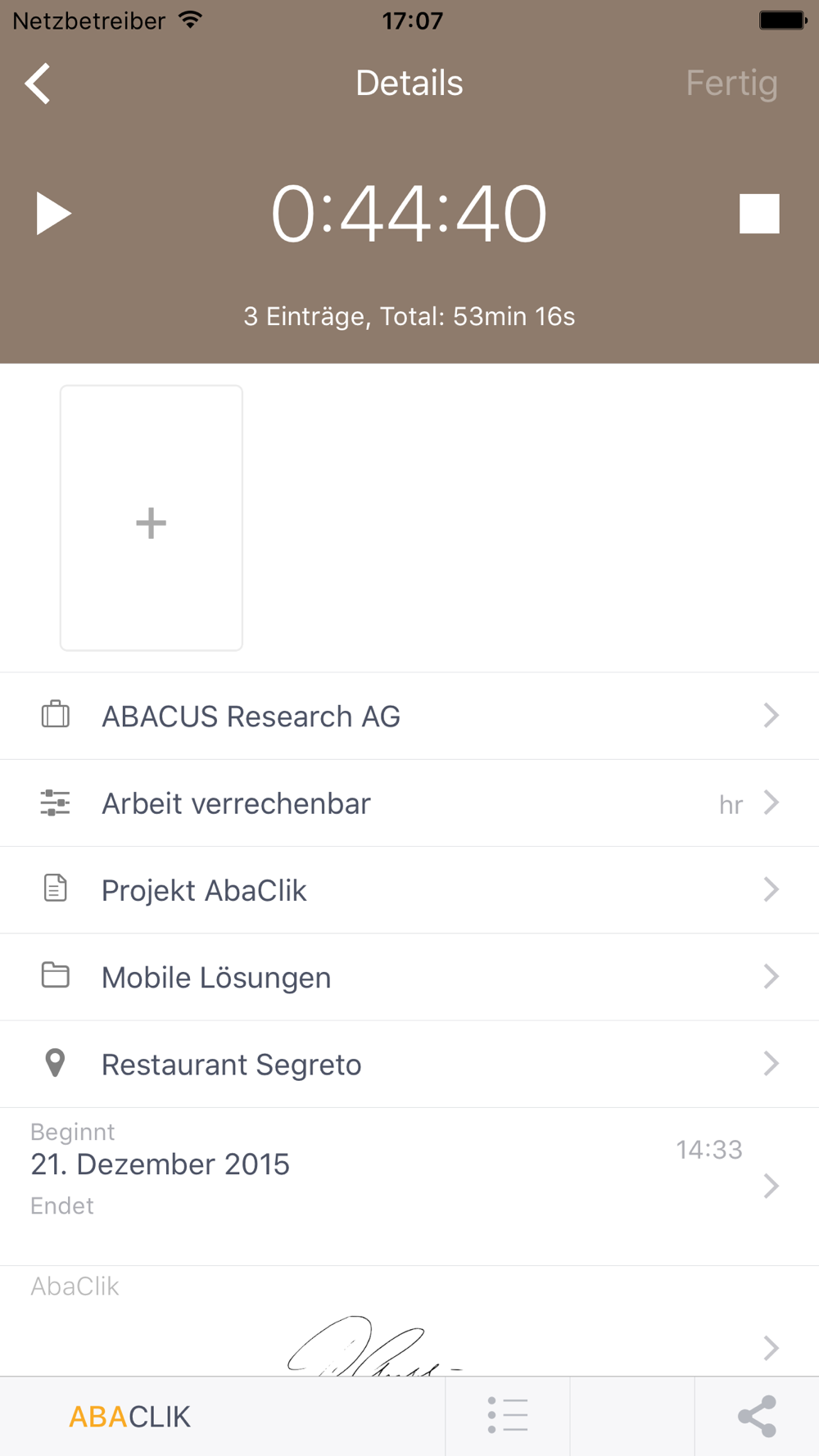Expand the ABACUS Research AG chevron
819x1456 pixels.
pyautogui.click(x=771, y=715)
